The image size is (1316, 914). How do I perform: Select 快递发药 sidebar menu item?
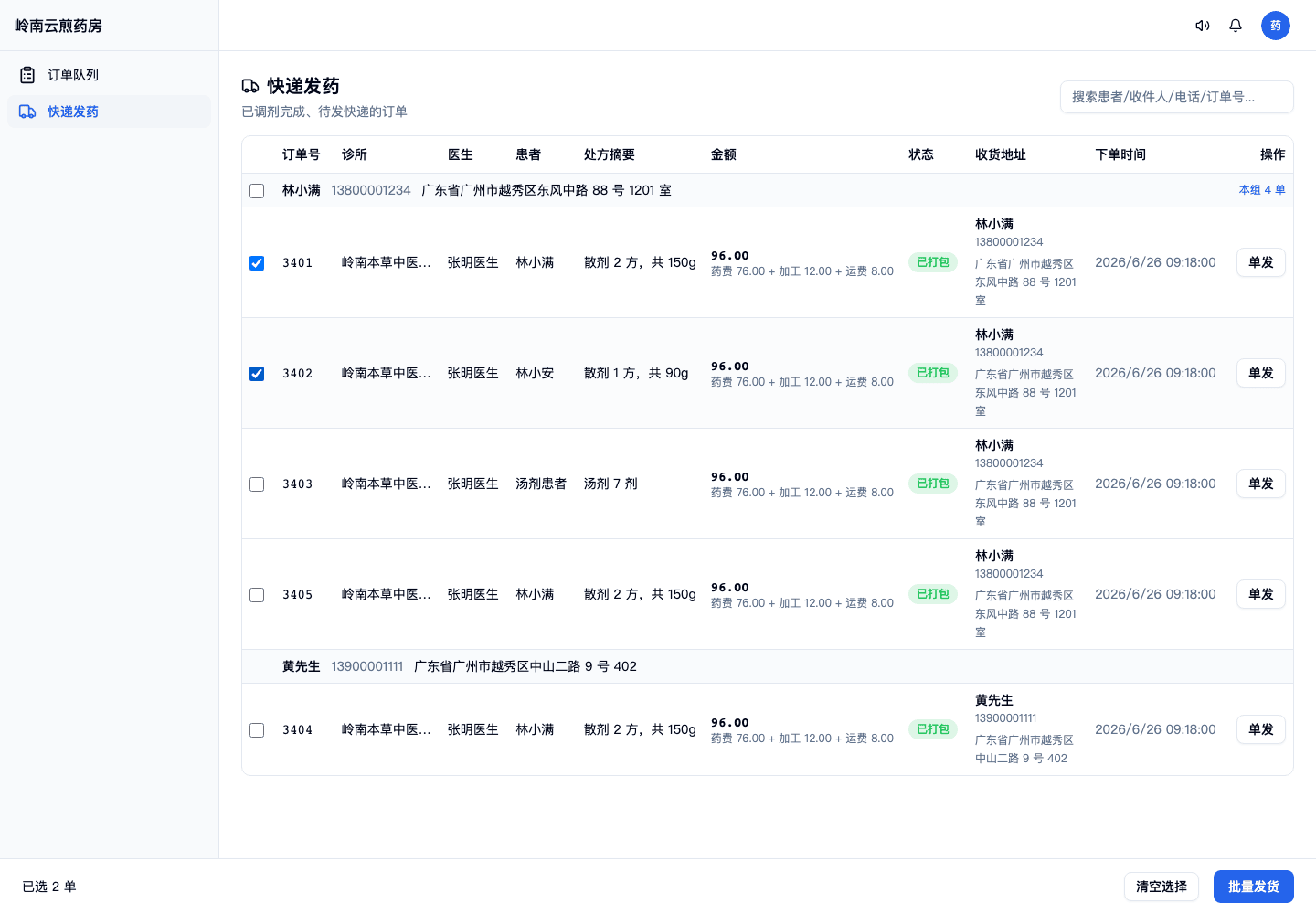click(109, 112)
